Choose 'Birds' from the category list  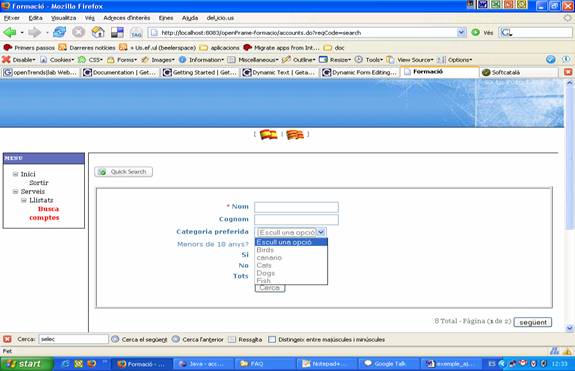click(x=265, y=250)
